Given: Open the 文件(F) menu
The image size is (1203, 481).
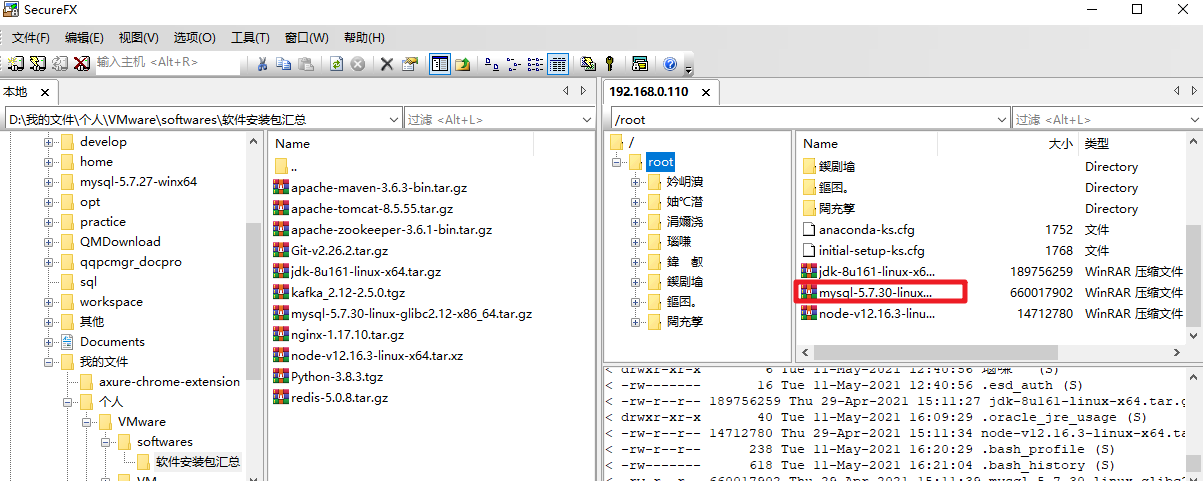Looking at the screenshot, I should pos(31,38).
